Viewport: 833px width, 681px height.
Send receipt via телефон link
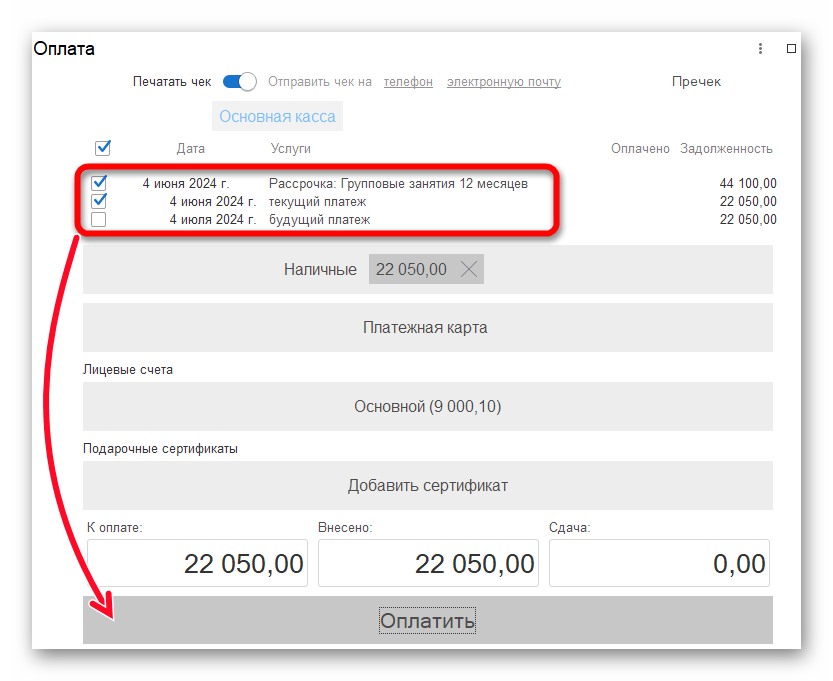(408, 82)
